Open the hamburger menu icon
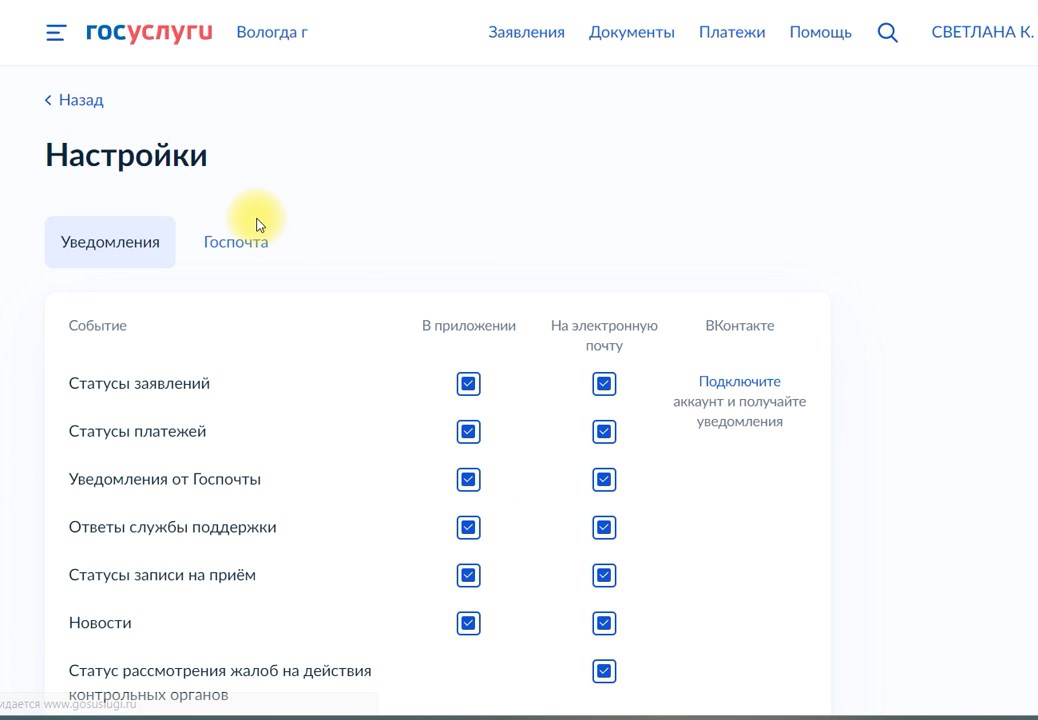Image resolution: width=1038 pixels, height=720 pixels. point(56,33)
